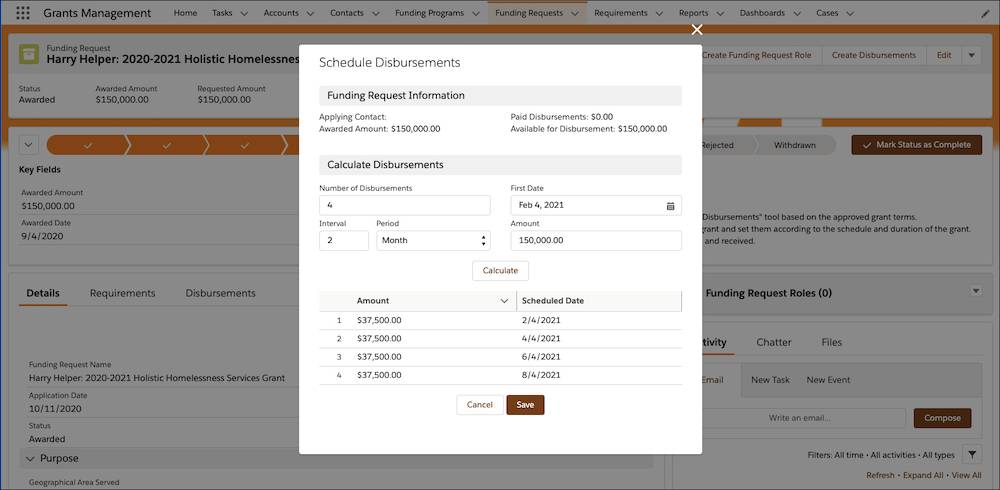This screenshot has height=490, width=1000.
Task: Click the Calculate button
Action: pyautogui.click(x=500, y=271)
